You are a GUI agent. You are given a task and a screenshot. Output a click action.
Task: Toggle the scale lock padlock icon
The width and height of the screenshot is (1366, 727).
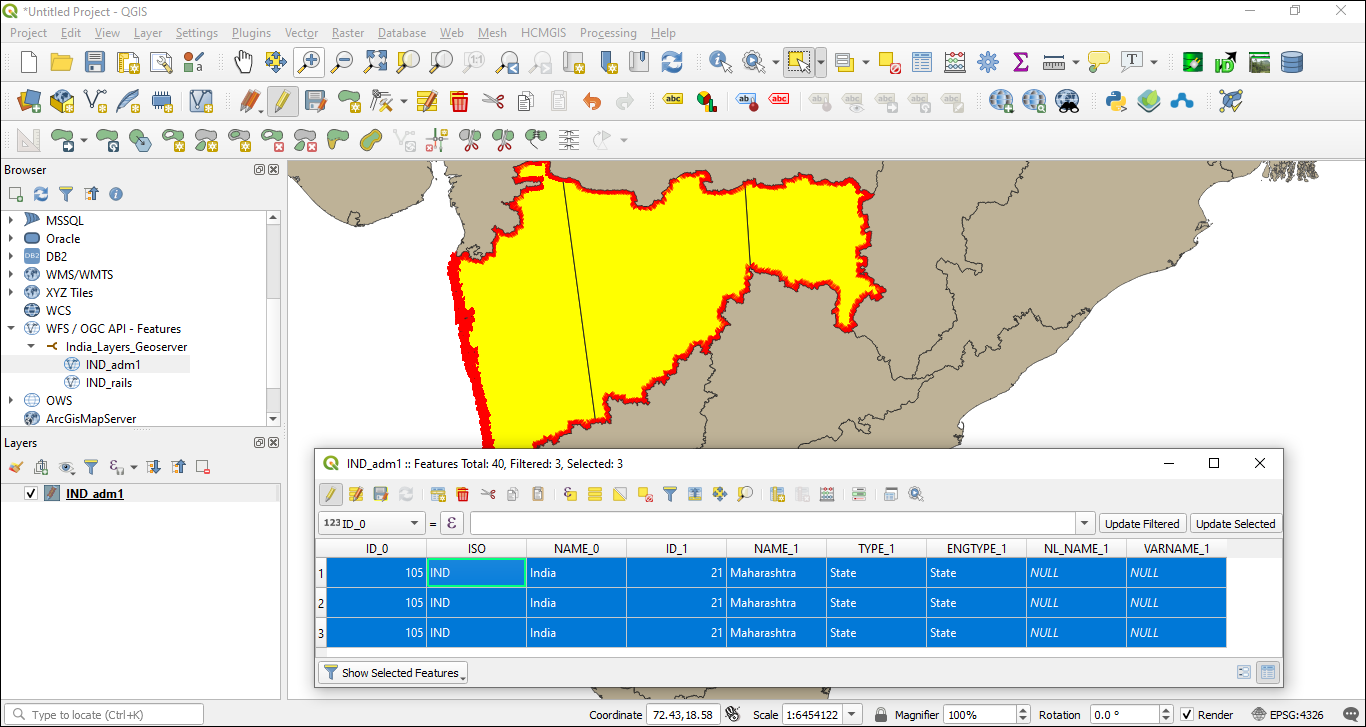881,715
